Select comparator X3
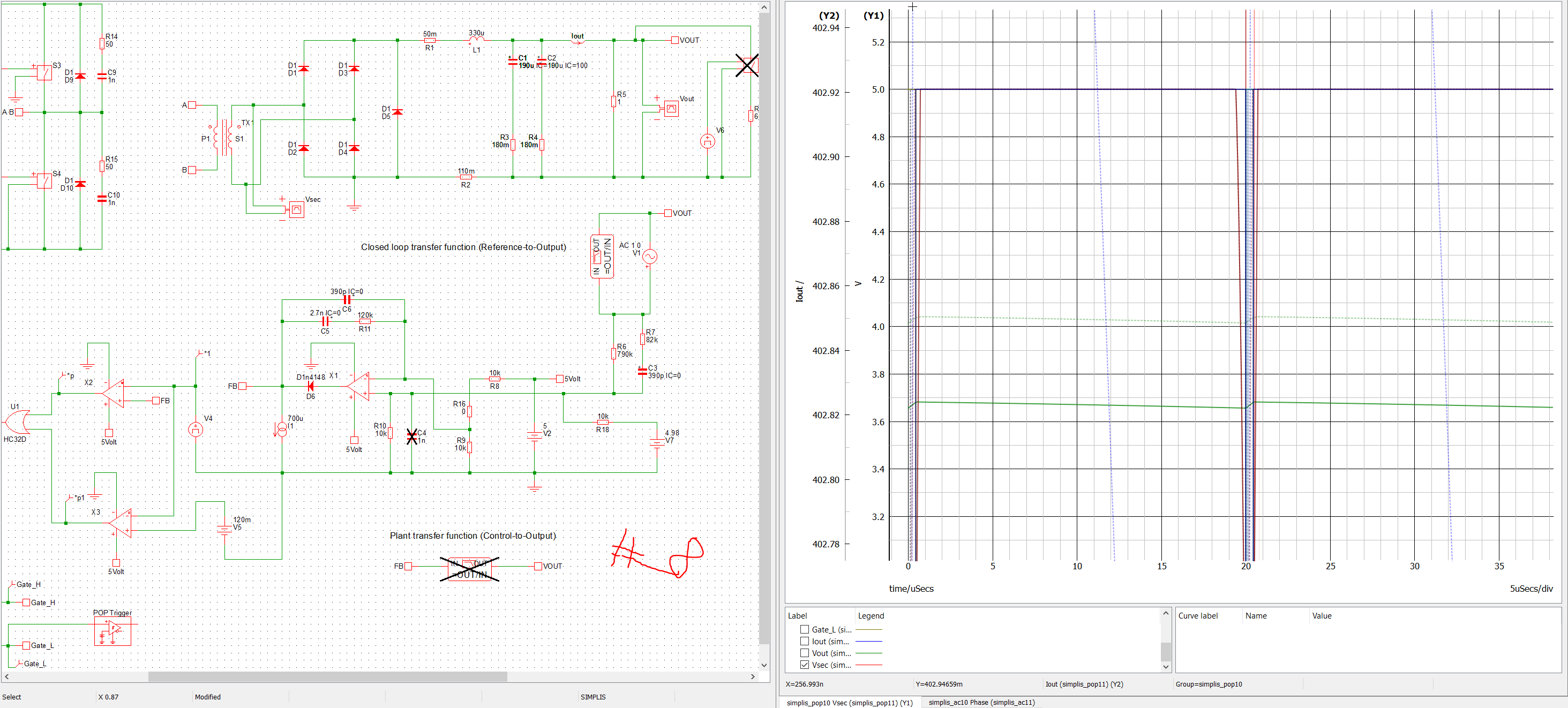 120,523
